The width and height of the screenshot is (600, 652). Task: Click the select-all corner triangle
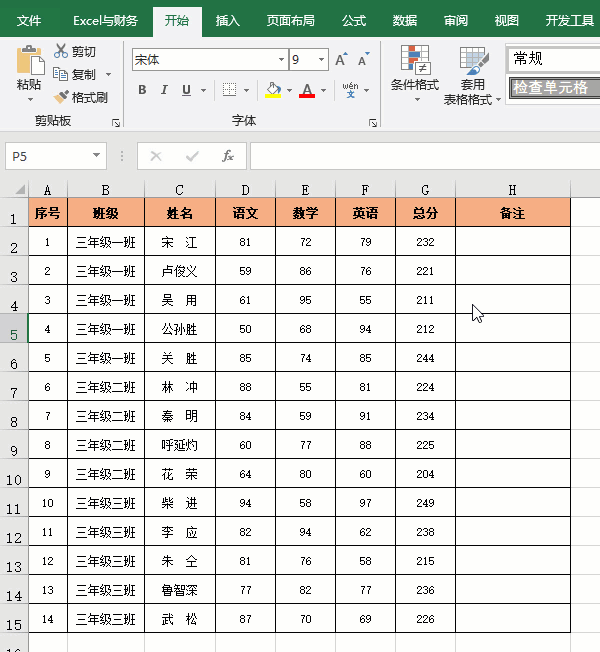tap(20, 190)
